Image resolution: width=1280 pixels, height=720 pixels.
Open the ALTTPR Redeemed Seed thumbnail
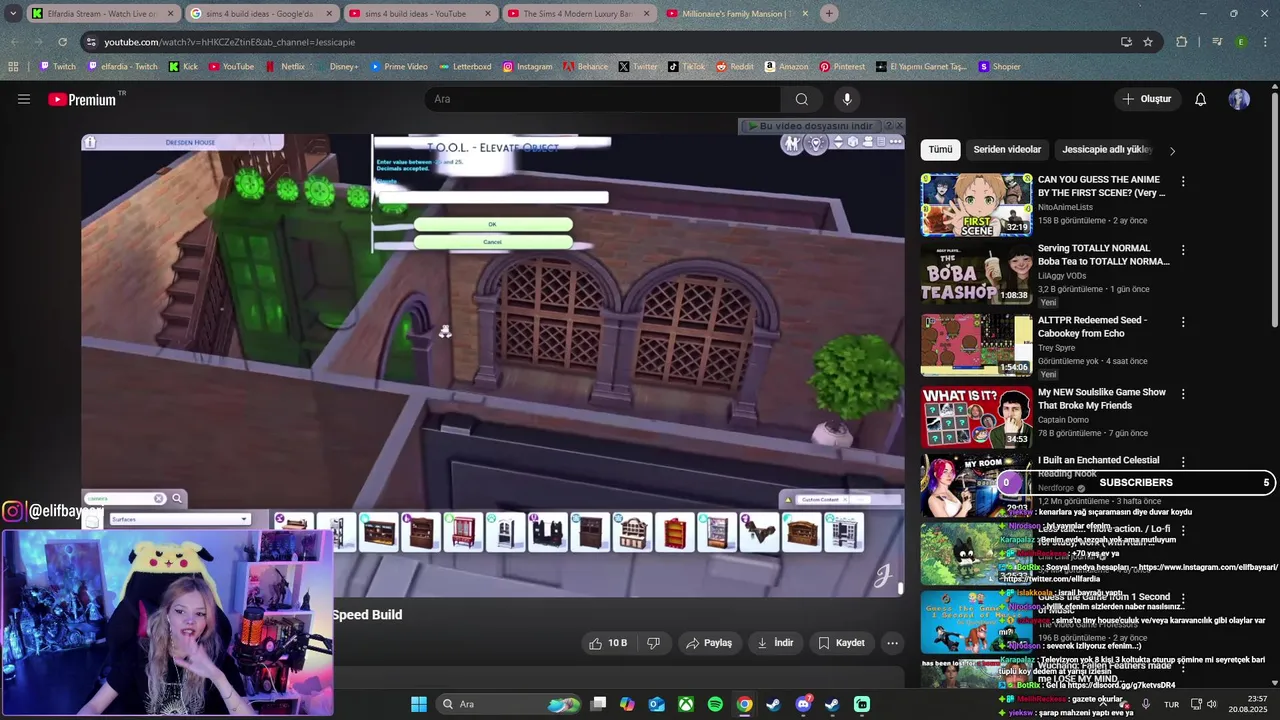pos(976,345)
